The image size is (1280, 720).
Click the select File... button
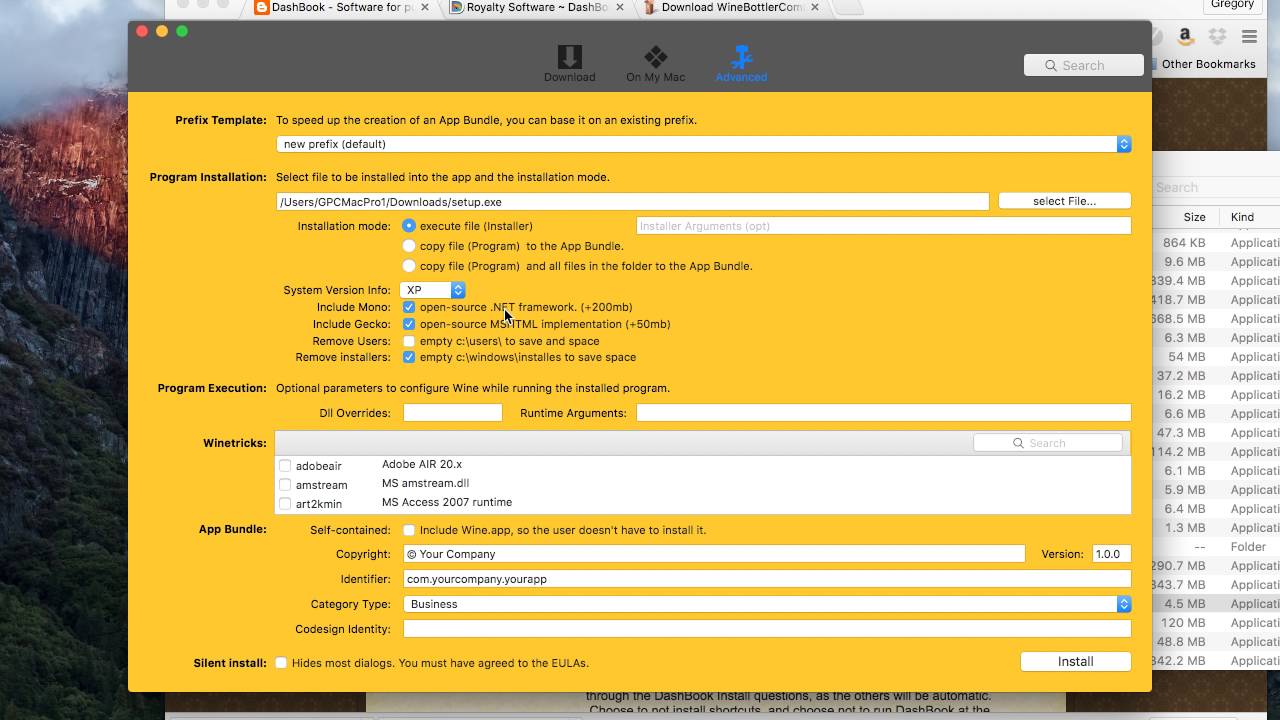click(1064, 201)
